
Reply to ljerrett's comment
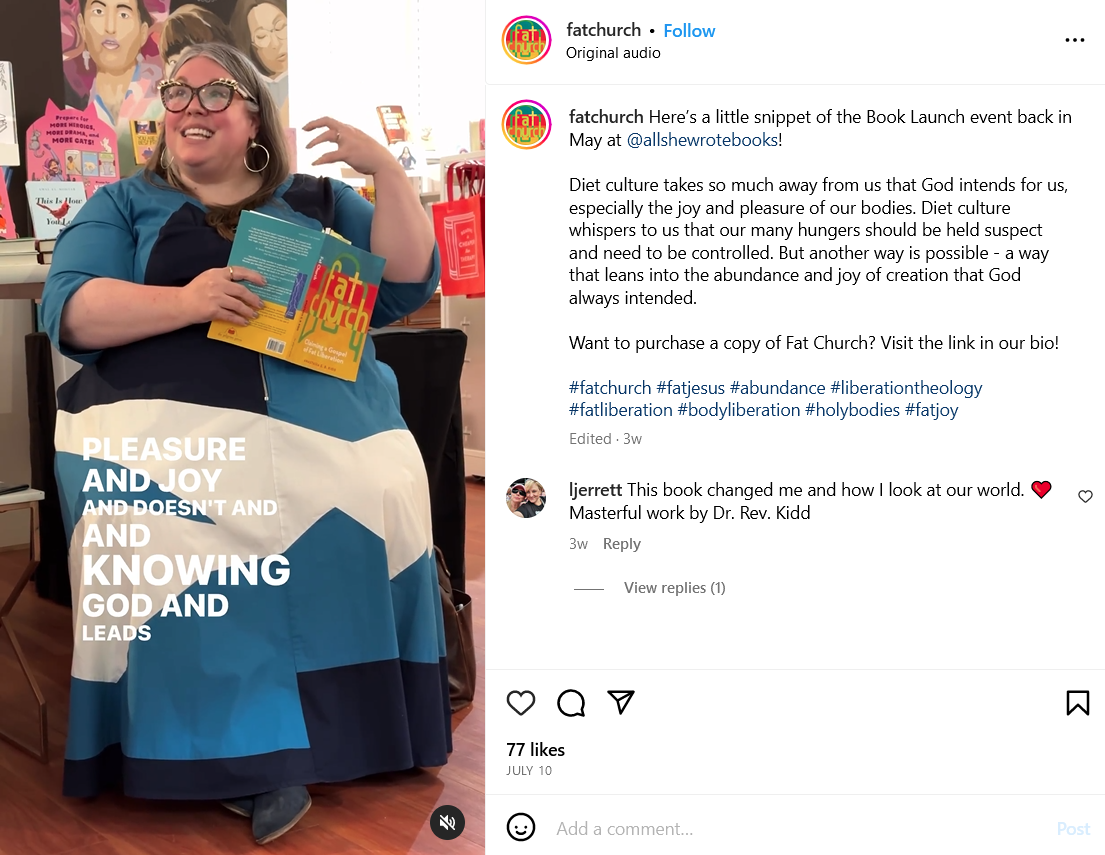(x=622, y=544)
